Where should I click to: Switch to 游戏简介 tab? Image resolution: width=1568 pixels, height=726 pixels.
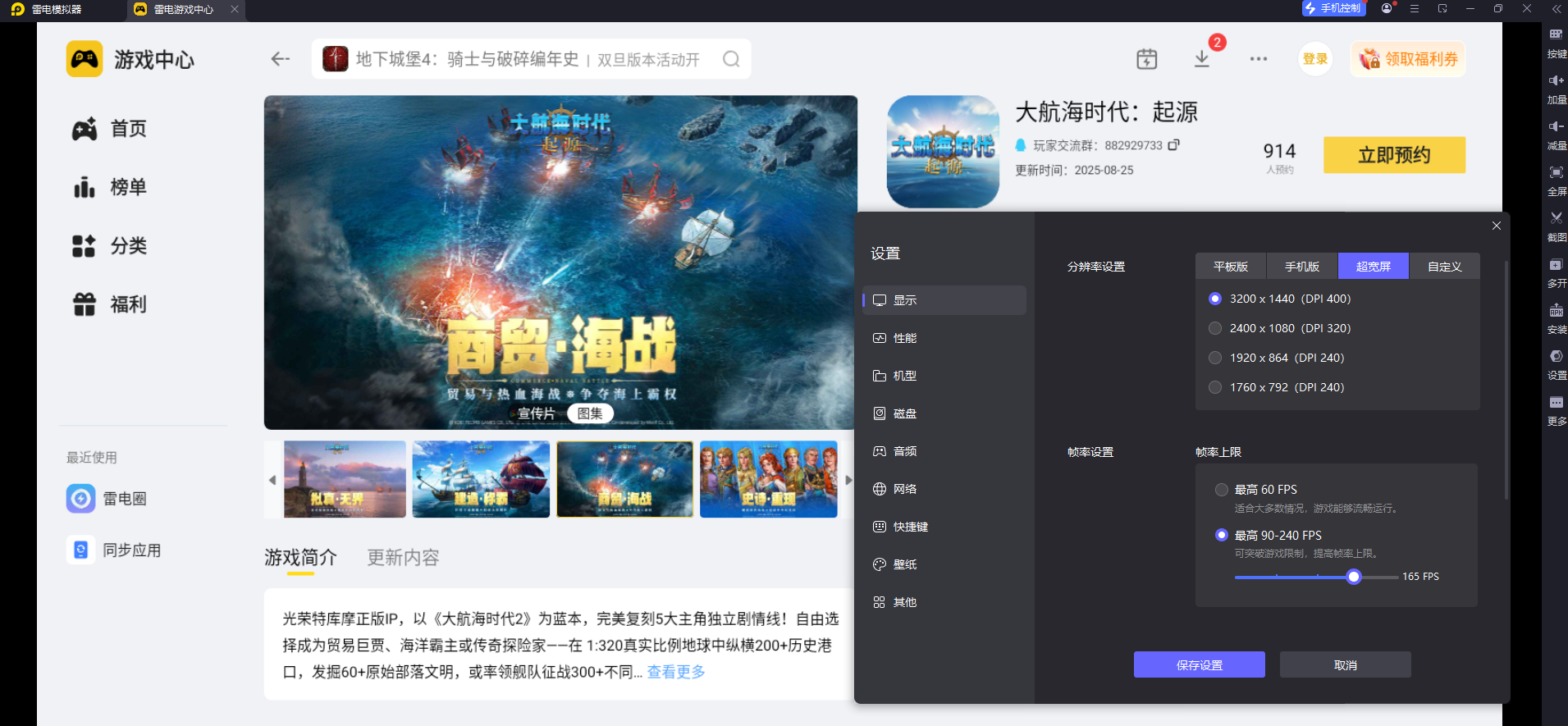point(300,558)
